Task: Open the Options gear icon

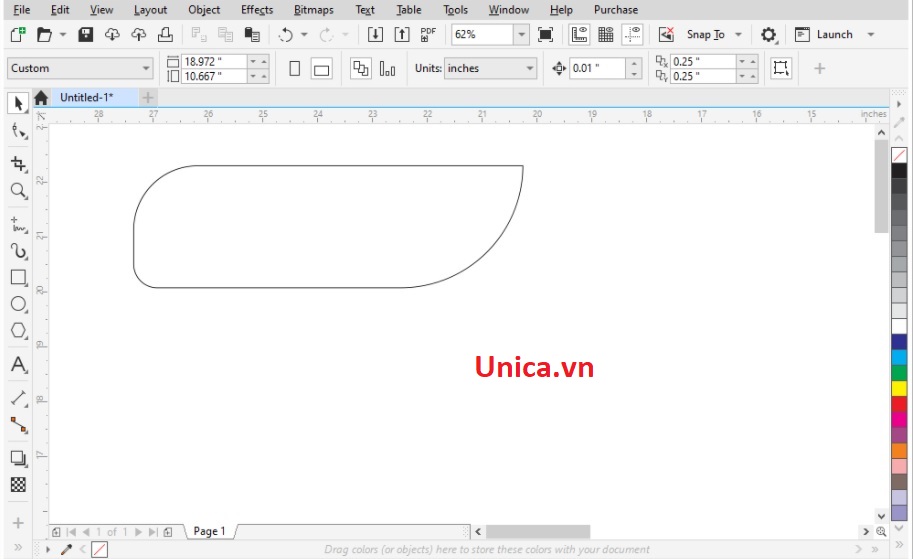Action: pyautogui.click(x=768, y=35)
